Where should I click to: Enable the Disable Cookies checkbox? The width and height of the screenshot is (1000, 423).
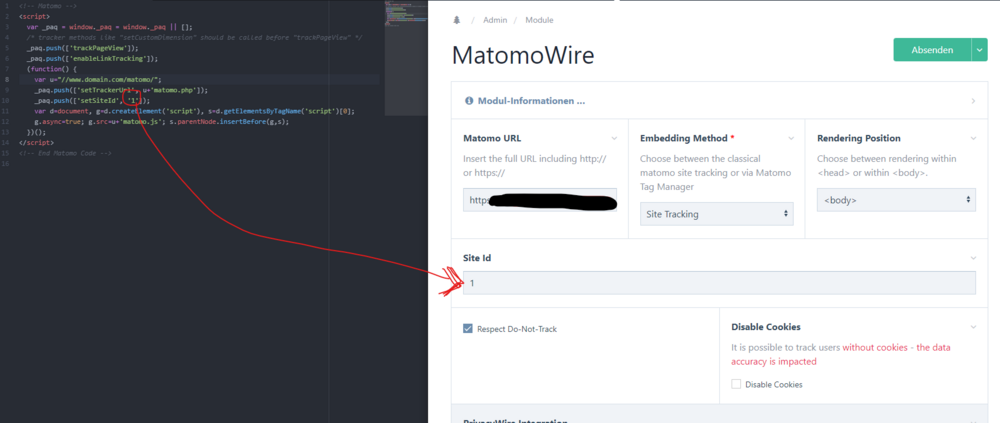[737, 384]
